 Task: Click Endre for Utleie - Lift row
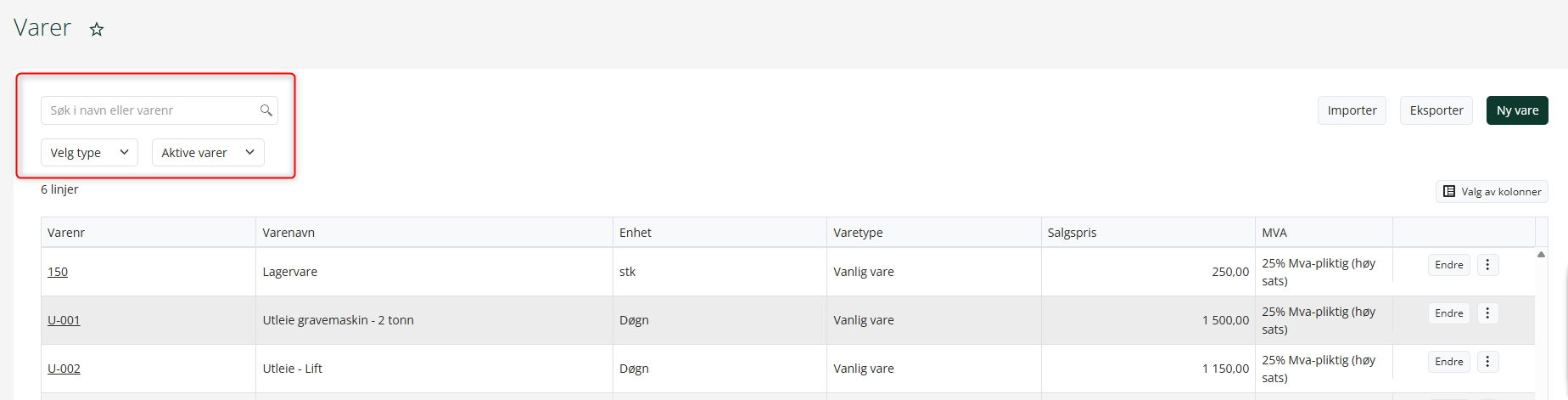point(1448,362)
